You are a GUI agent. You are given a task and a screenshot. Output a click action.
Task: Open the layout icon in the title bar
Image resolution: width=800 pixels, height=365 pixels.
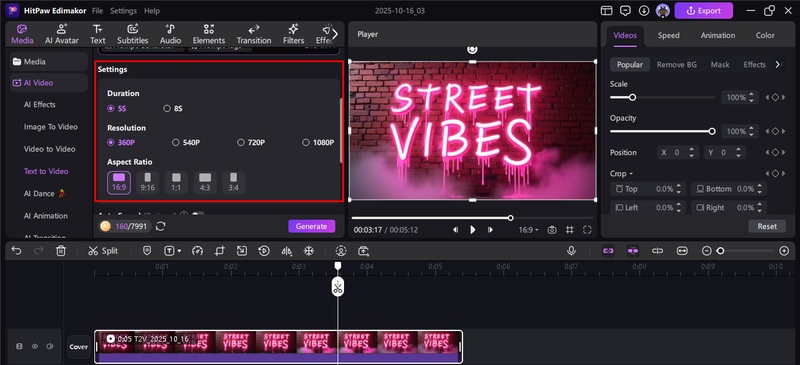point(606,10)
